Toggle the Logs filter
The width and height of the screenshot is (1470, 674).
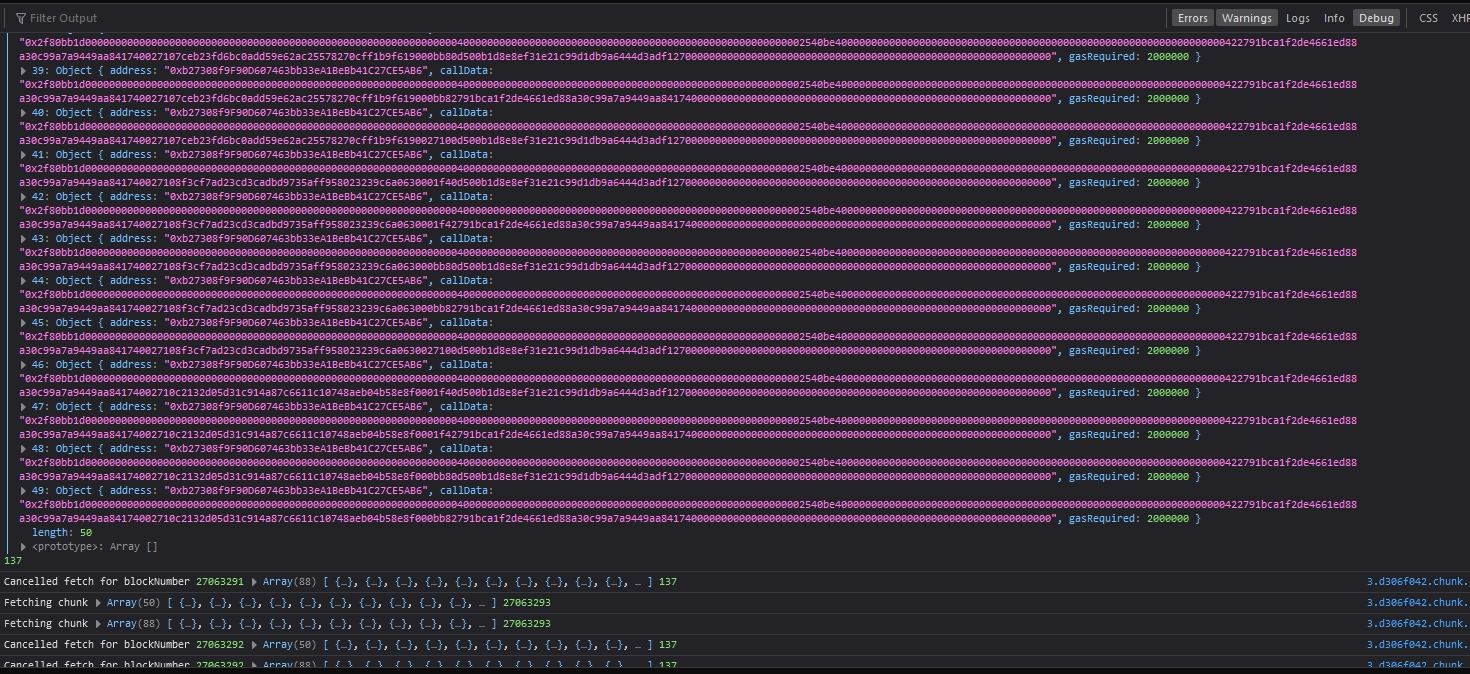click(x=1298, y=18)
